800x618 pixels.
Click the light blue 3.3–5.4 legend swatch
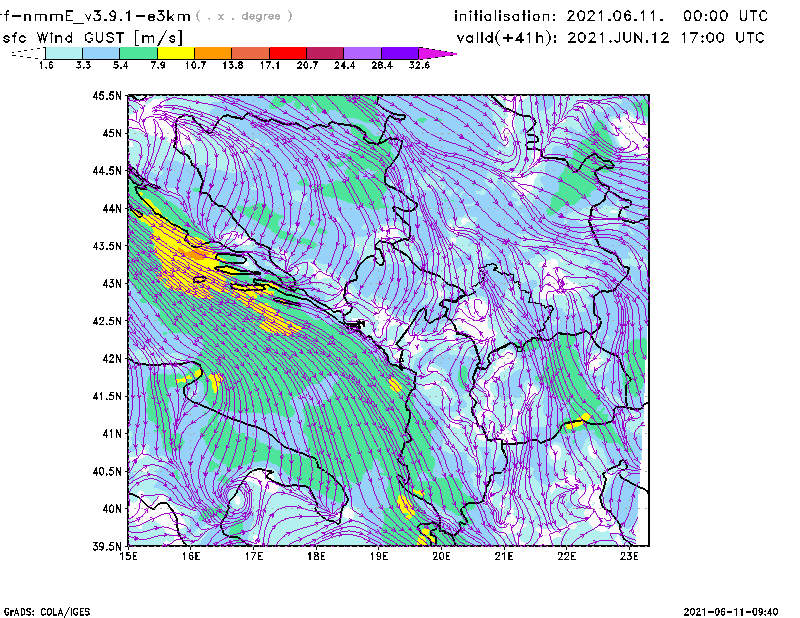coord(101,53)
